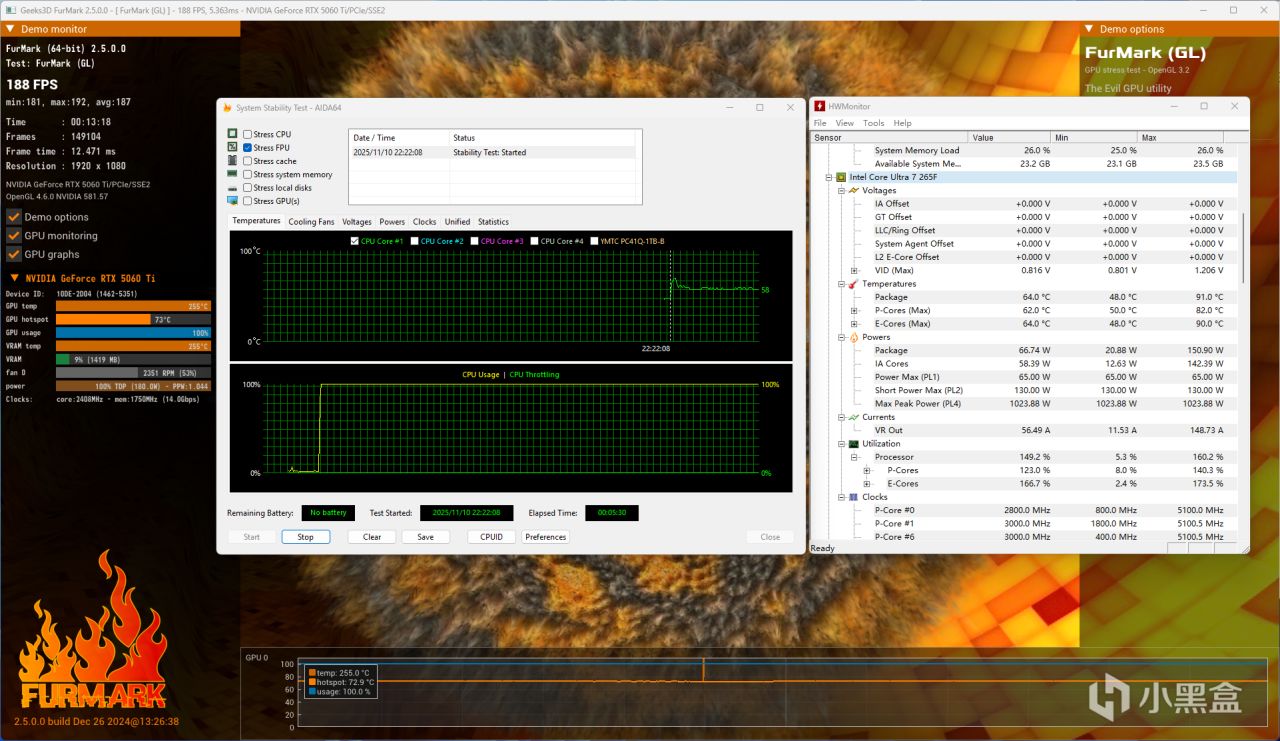The image size is (1280, 741).
Task: Switch to the Powers tab in AIDA64
Action: (392, 222)
